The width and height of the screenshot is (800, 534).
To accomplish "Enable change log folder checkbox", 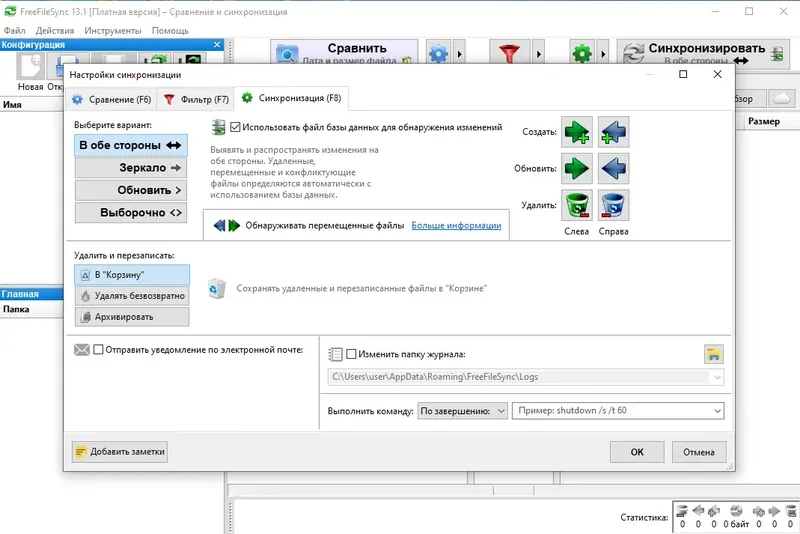I will point(351,354).
